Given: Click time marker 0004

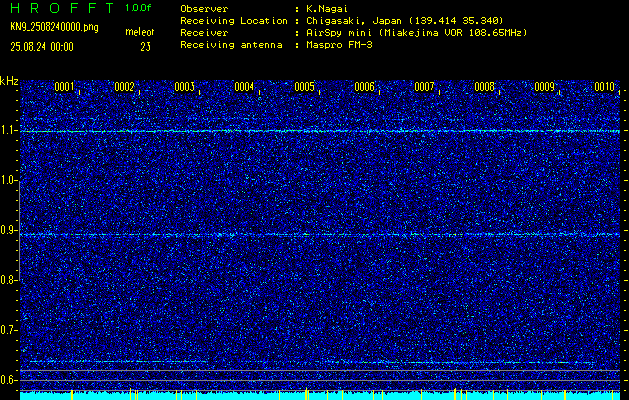Looking at the screenshot, I should (244, 87).
